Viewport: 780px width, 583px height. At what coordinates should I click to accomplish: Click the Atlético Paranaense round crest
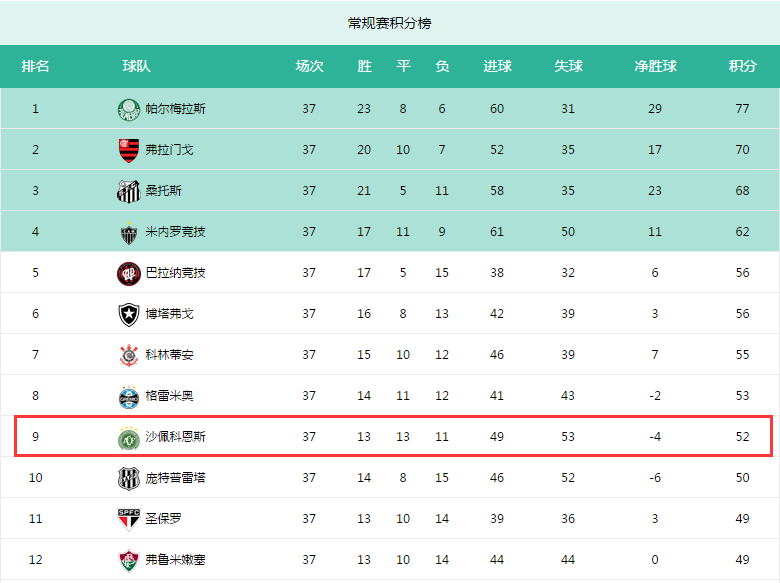[129, 274]
